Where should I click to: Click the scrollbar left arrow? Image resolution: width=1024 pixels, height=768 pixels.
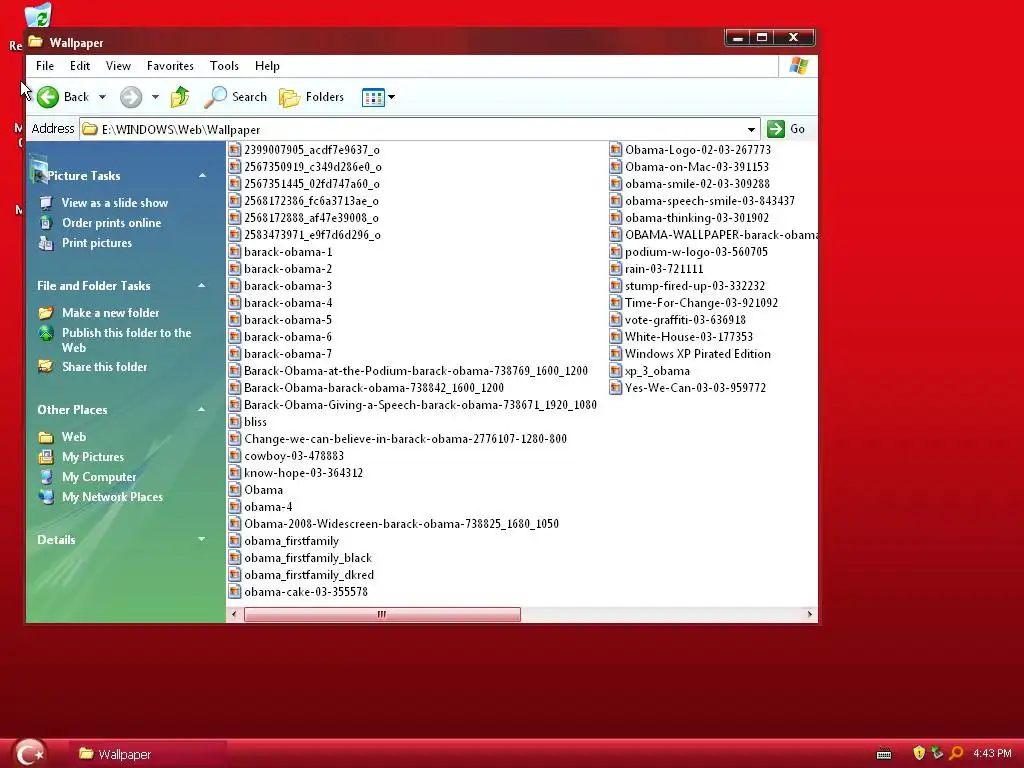pos(234,614)
